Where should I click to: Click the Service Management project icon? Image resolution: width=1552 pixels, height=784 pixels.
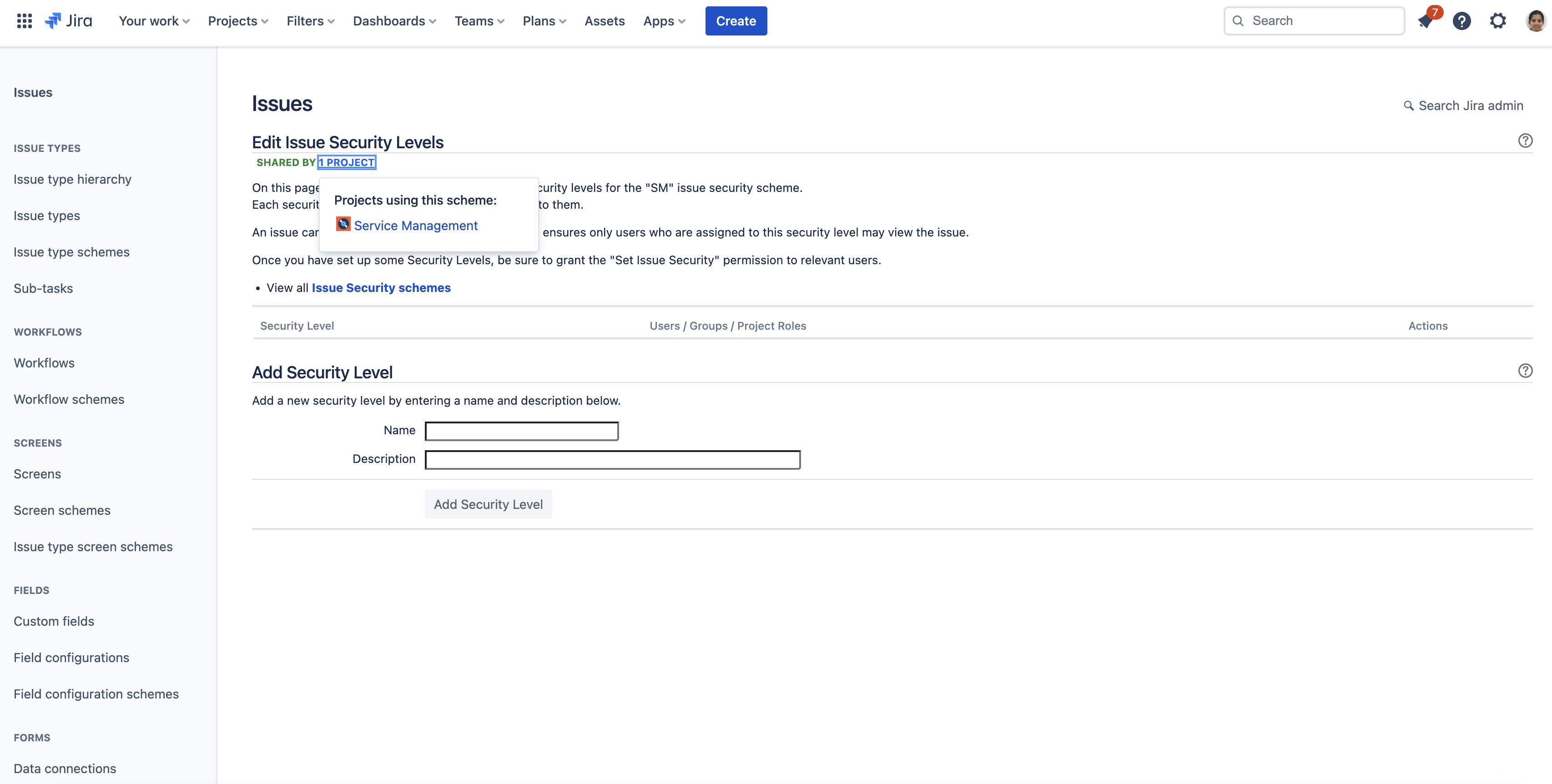pos(343,224)
